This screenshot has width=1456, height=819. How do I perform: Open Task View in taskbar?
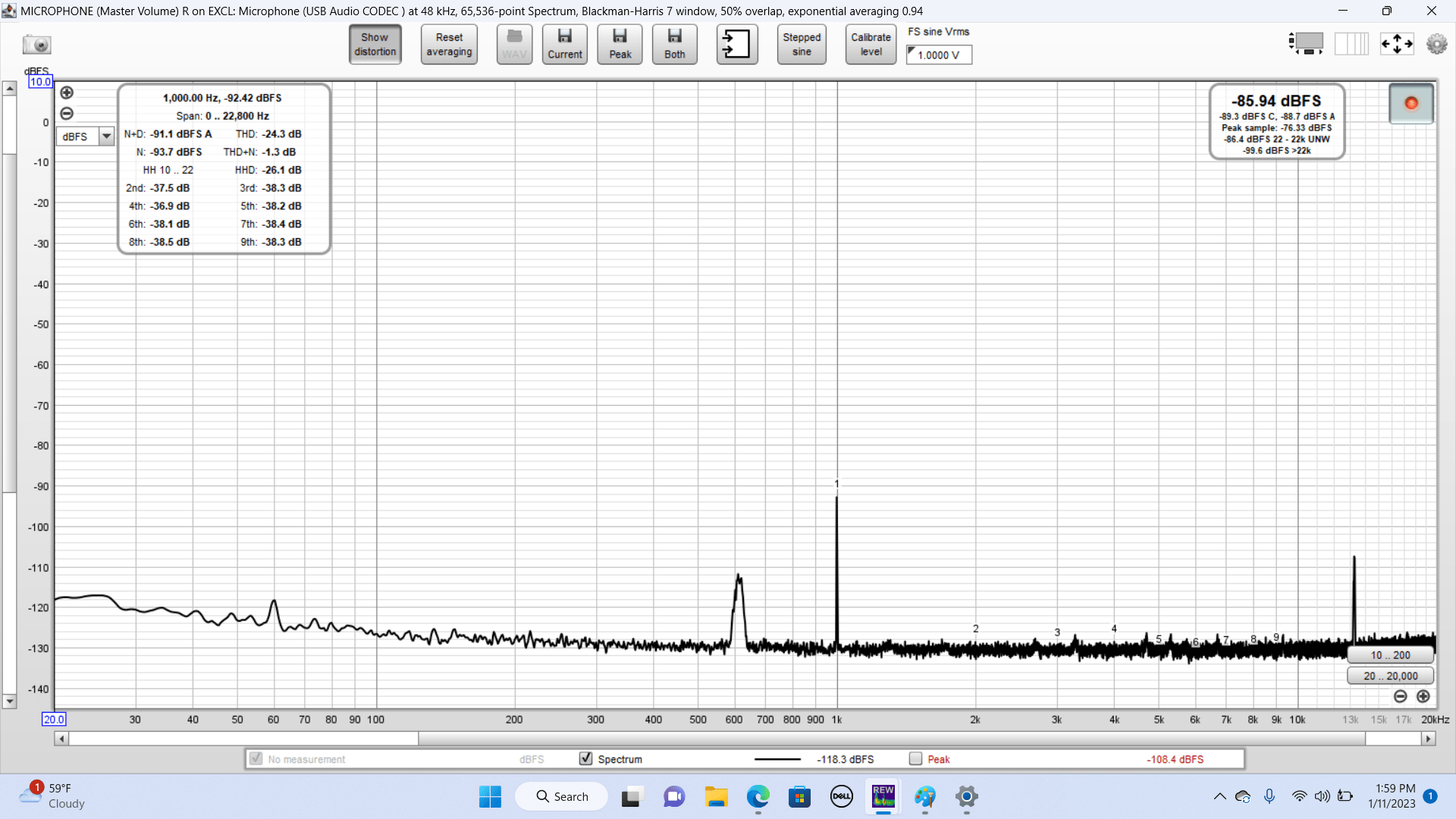tap(631, 796)
